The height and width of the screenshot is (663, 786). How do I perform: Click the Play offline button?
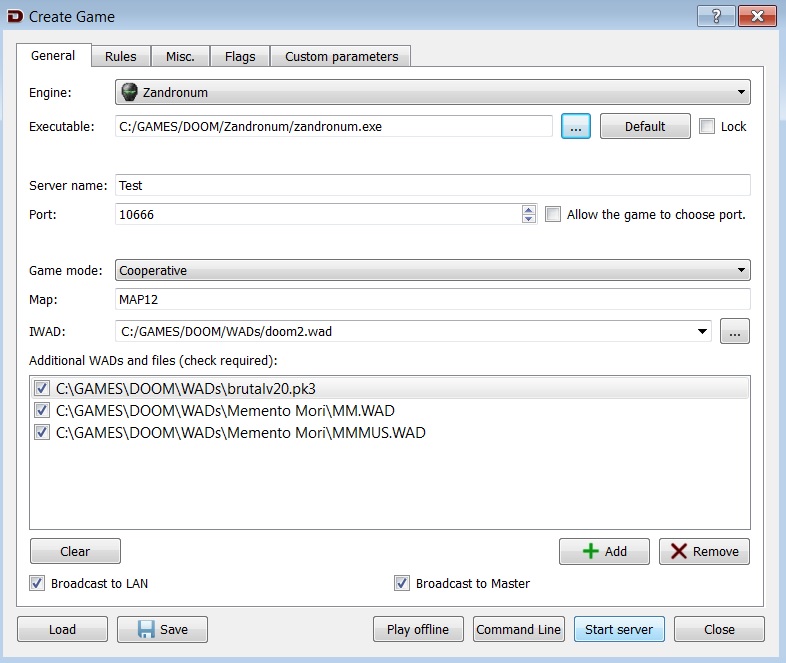click(418, 629)
